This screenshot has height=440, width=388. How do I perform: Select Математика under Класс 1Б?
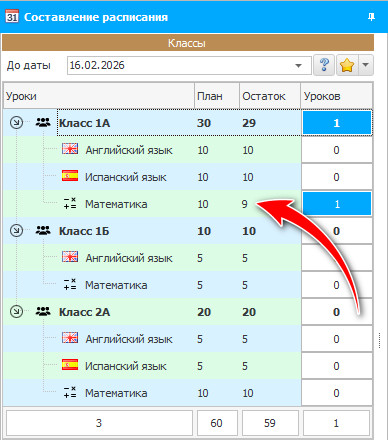tap(116, 285)
